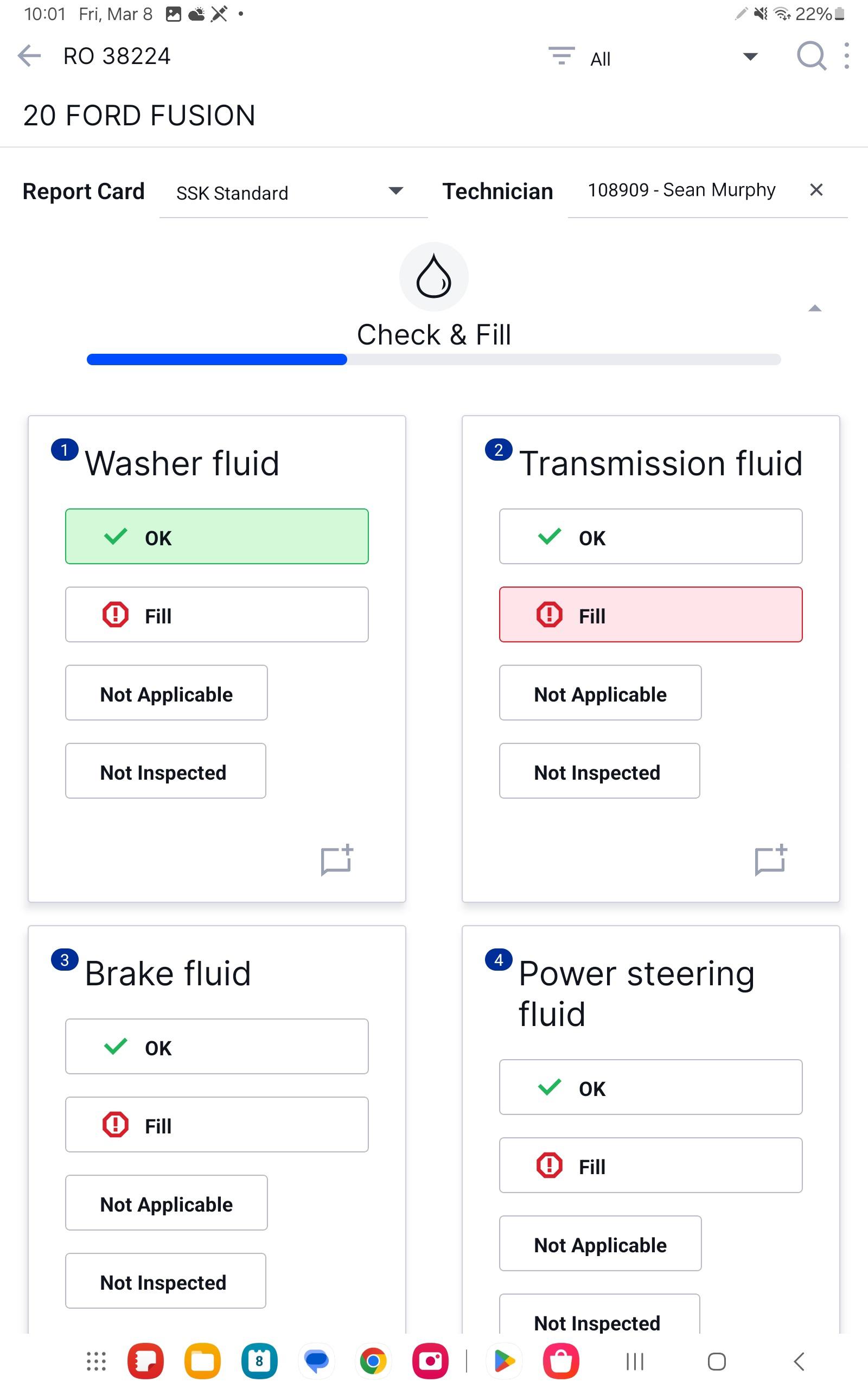The image size is (868, 1389).
Task: Add a comment on Washer fluid card
Action: coord(337,860)
